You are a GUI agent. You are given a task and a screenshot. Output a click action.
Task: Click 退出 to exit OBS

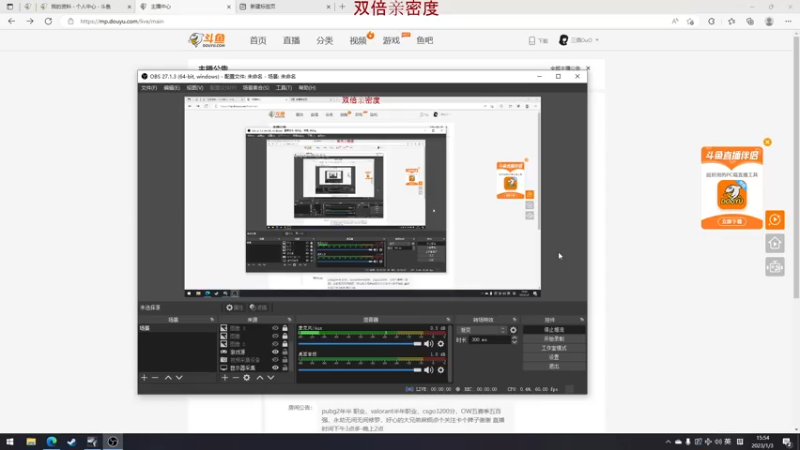[x=554, y=366]
